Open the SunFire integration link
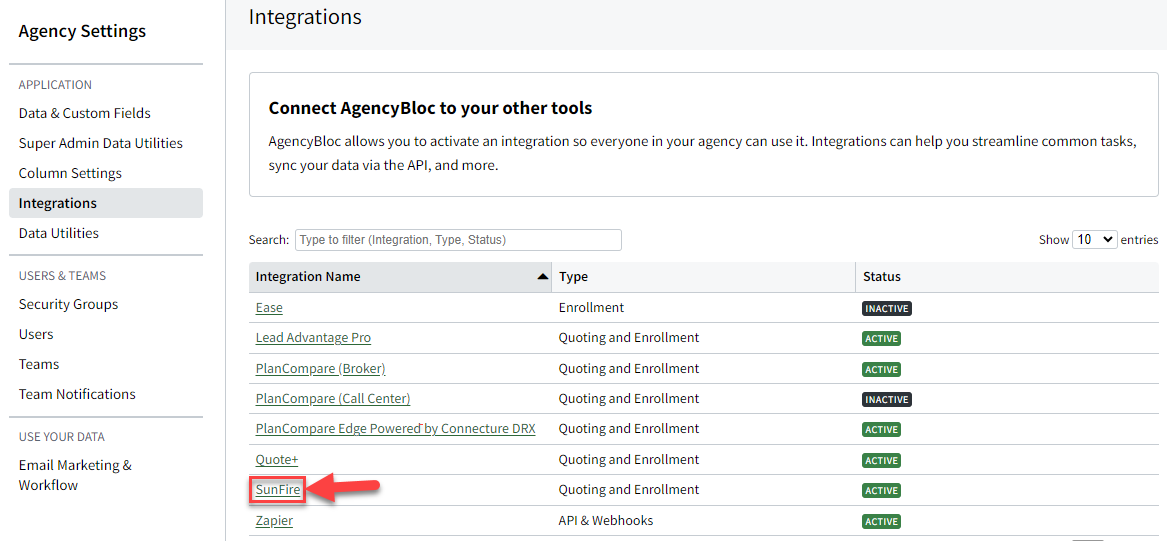The width and height of the screenshot is (1167, 541). click(278, 490)
